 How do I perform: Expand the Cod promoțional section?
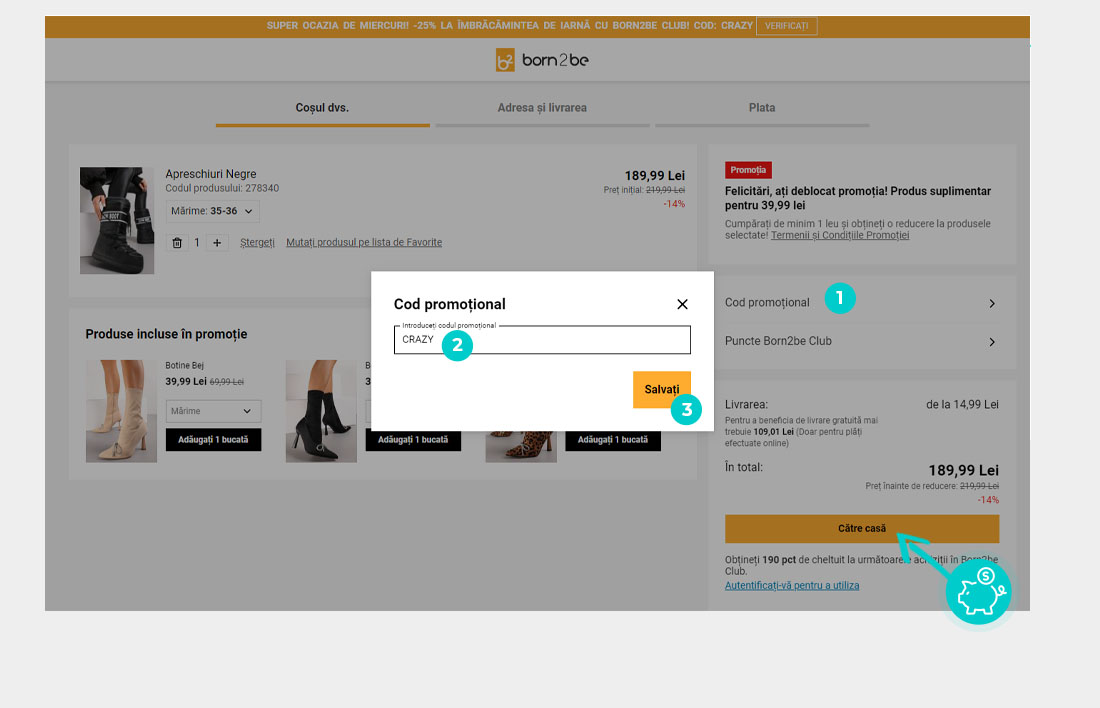click(x=860, y=303)
